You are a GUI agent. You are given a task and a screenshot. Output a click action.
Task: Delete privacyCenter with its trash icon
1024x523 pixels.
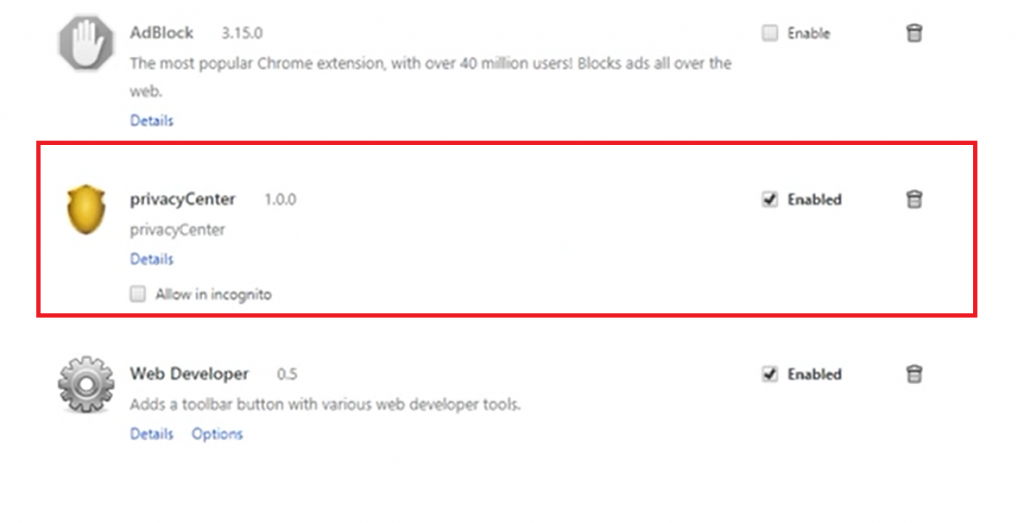(913, 199)
